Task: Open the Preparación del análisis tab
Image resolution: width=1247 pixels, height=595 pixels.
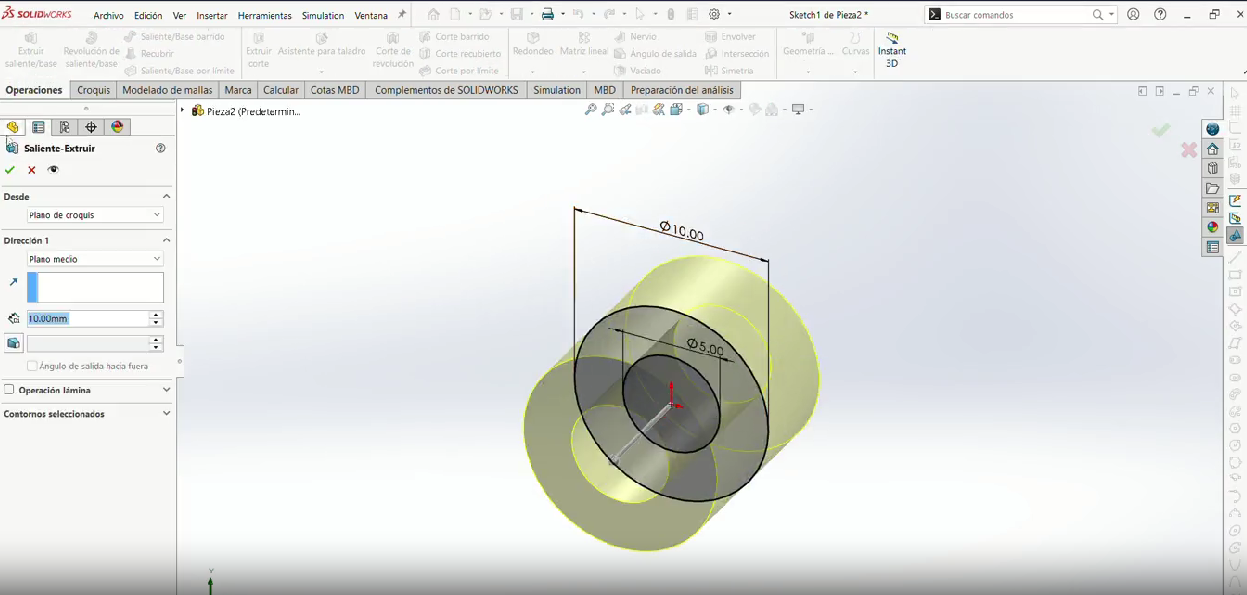Action: click(x=682, y=90)
